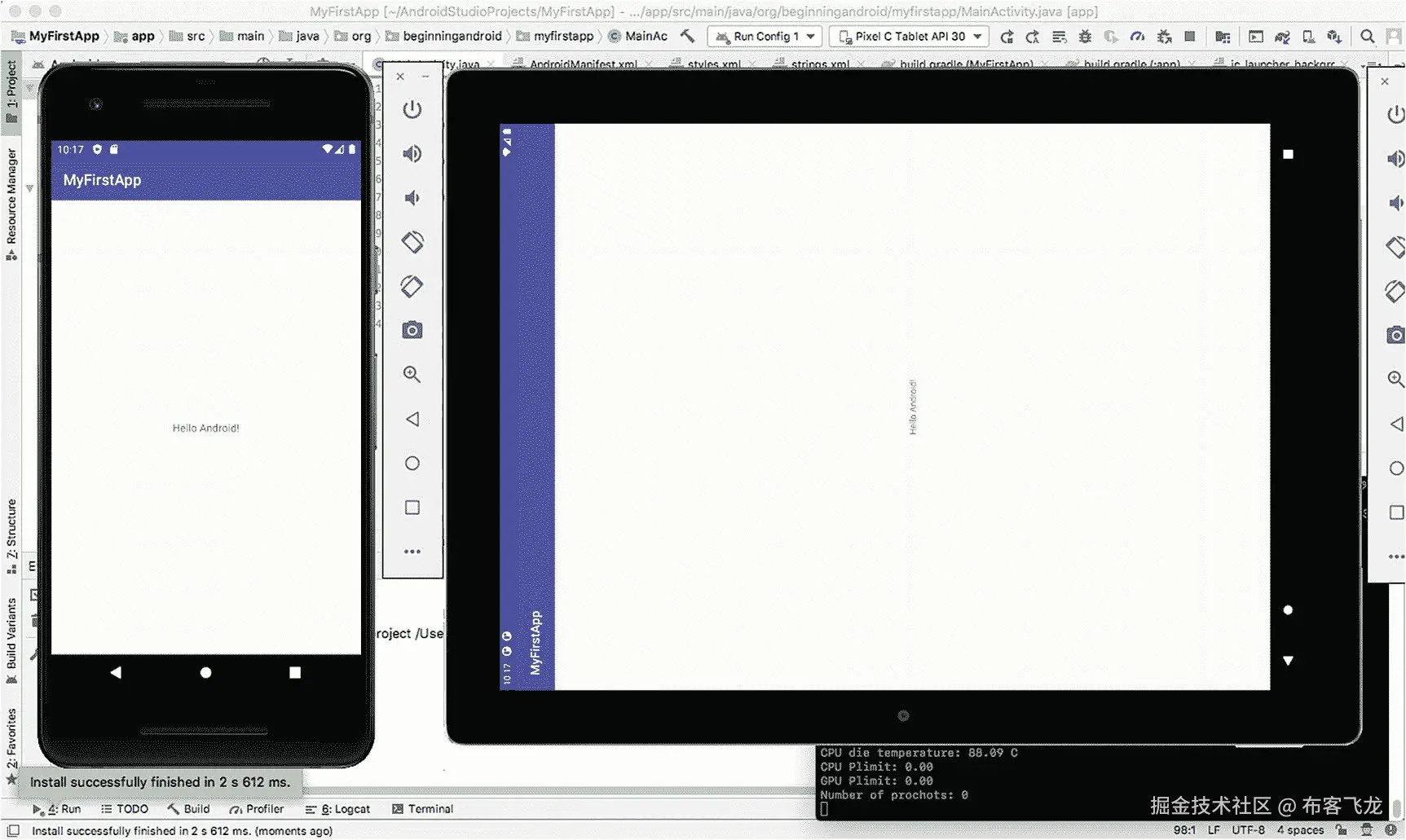The image size is (1406, 840).
Task: Click the 98:1 line indicator in status bar
Action: point(1183,829)
